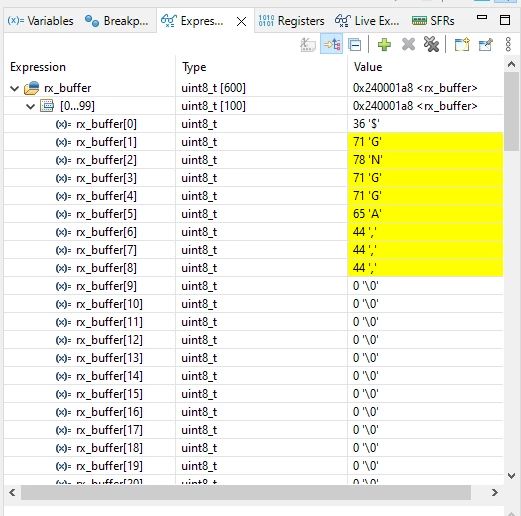This screenshot has width=521, height=516.
Task: Toggle the Show Logical Structure button
Action: pyautogui.click(x=332, y=44)
